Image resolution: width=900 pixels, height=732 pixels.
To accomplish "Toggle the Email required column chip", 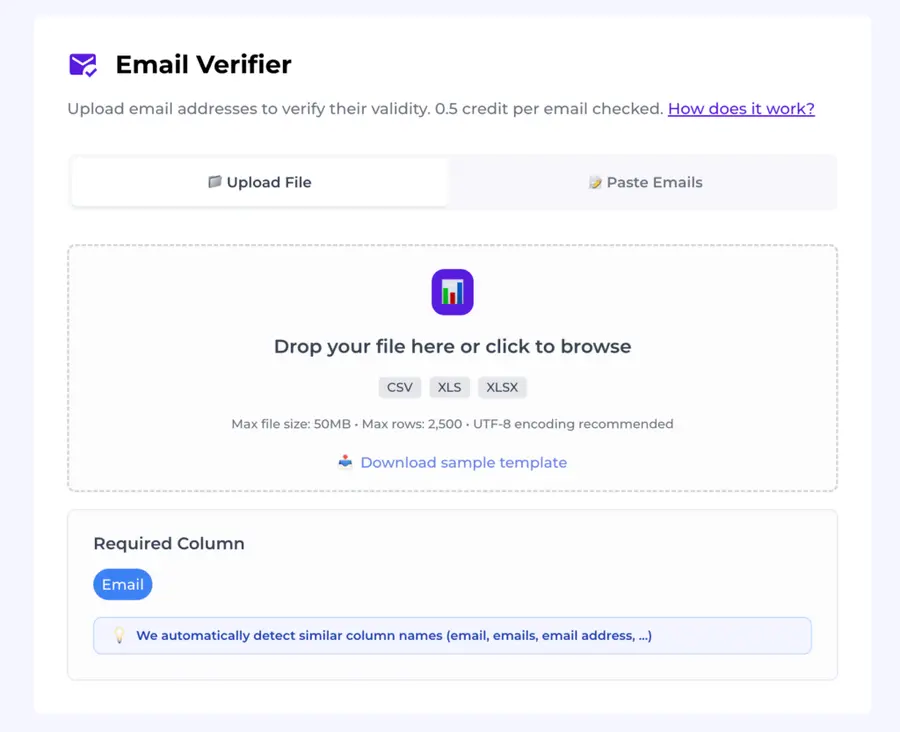I will pos(122,584).
